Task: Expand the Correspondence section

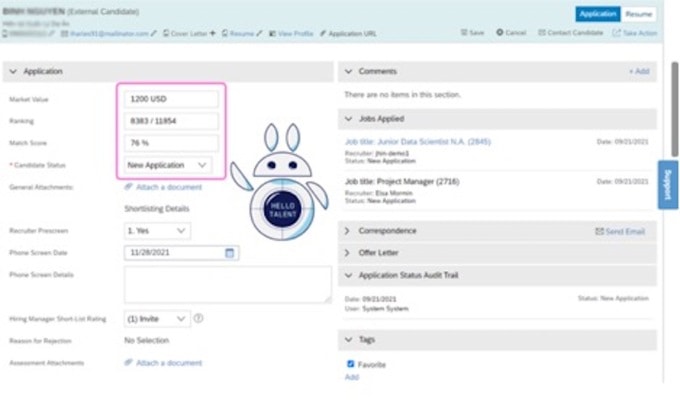Action: [x=347, y=231]
